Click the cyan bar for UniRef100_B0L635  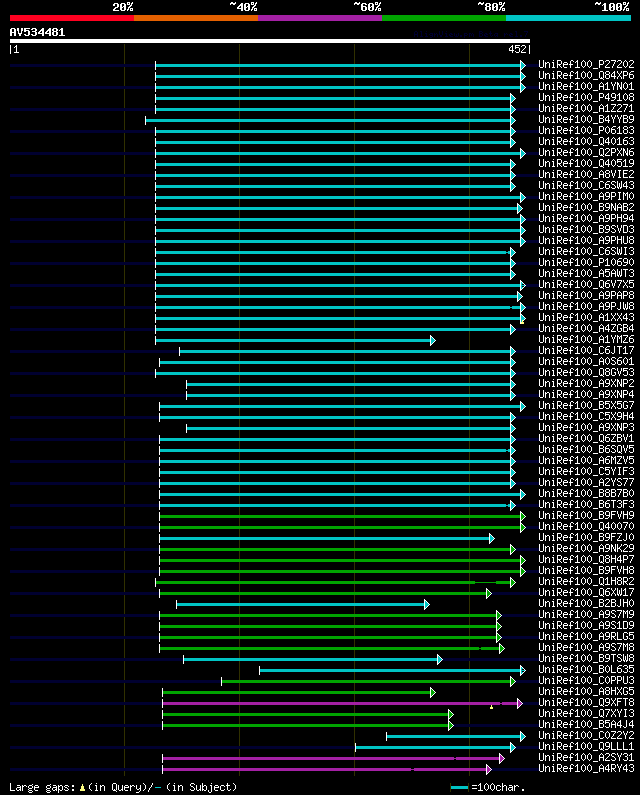[x=393, y=671]
